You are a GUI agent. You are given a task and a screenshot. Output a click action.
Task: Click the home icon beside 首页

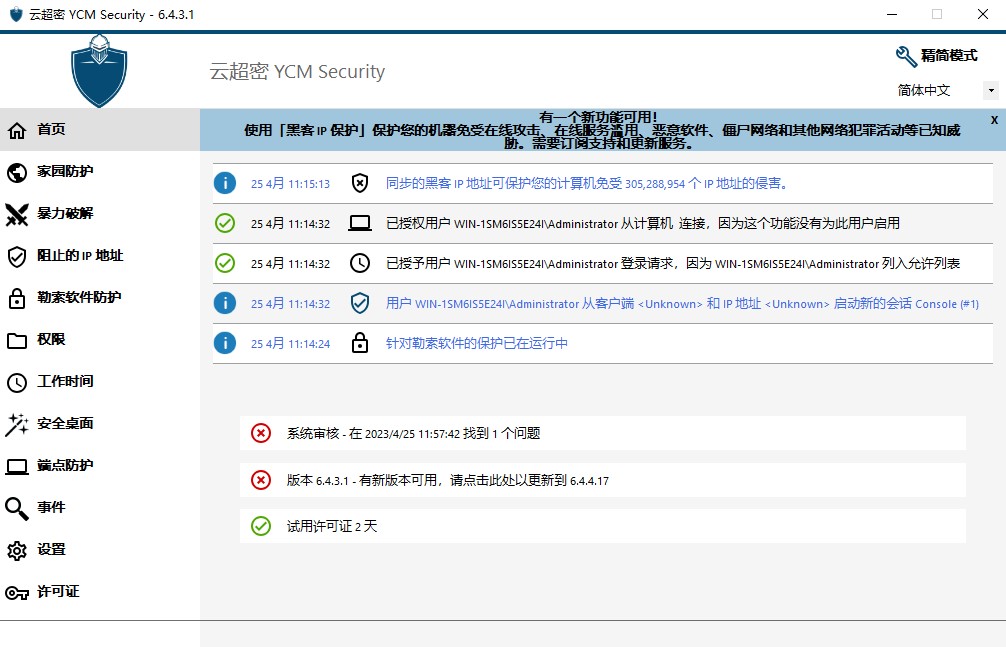tap(17, 130)
